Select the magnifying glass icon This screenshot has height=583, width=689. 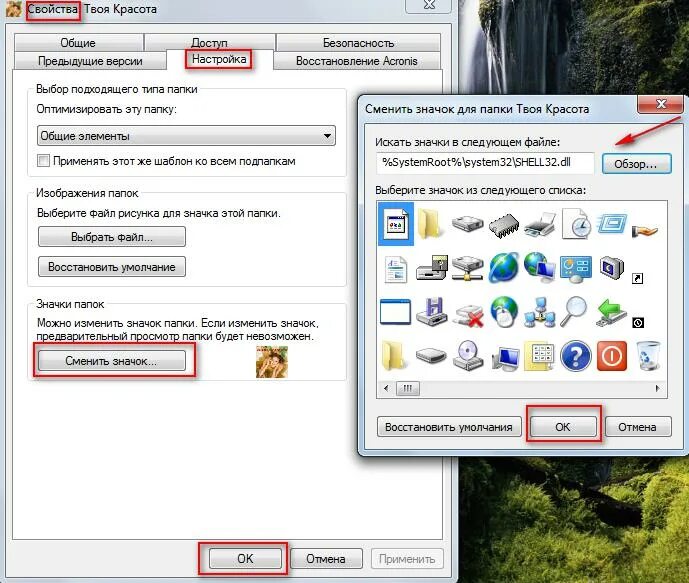click(x=574, y=311)
